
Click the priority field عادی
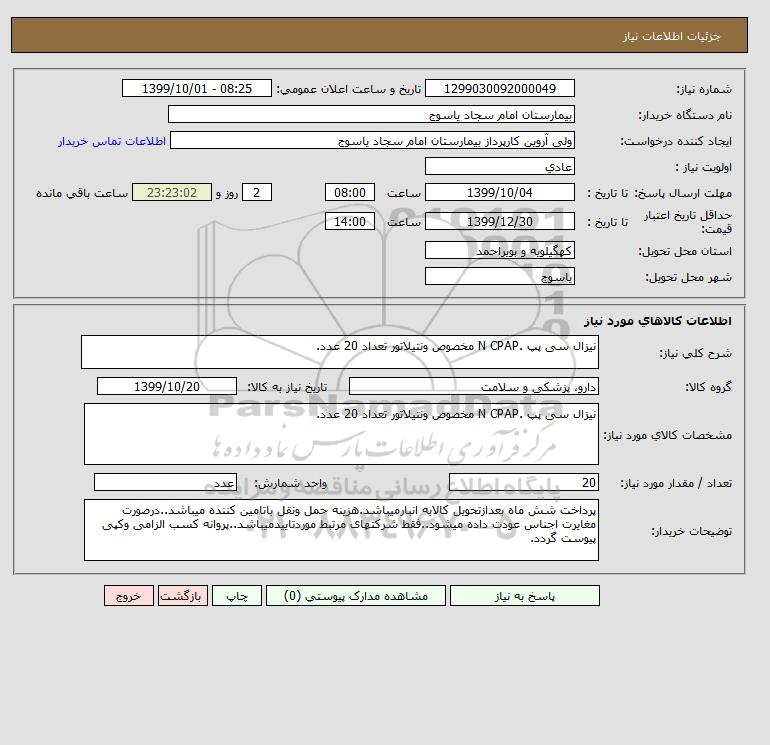pos(499,166)
